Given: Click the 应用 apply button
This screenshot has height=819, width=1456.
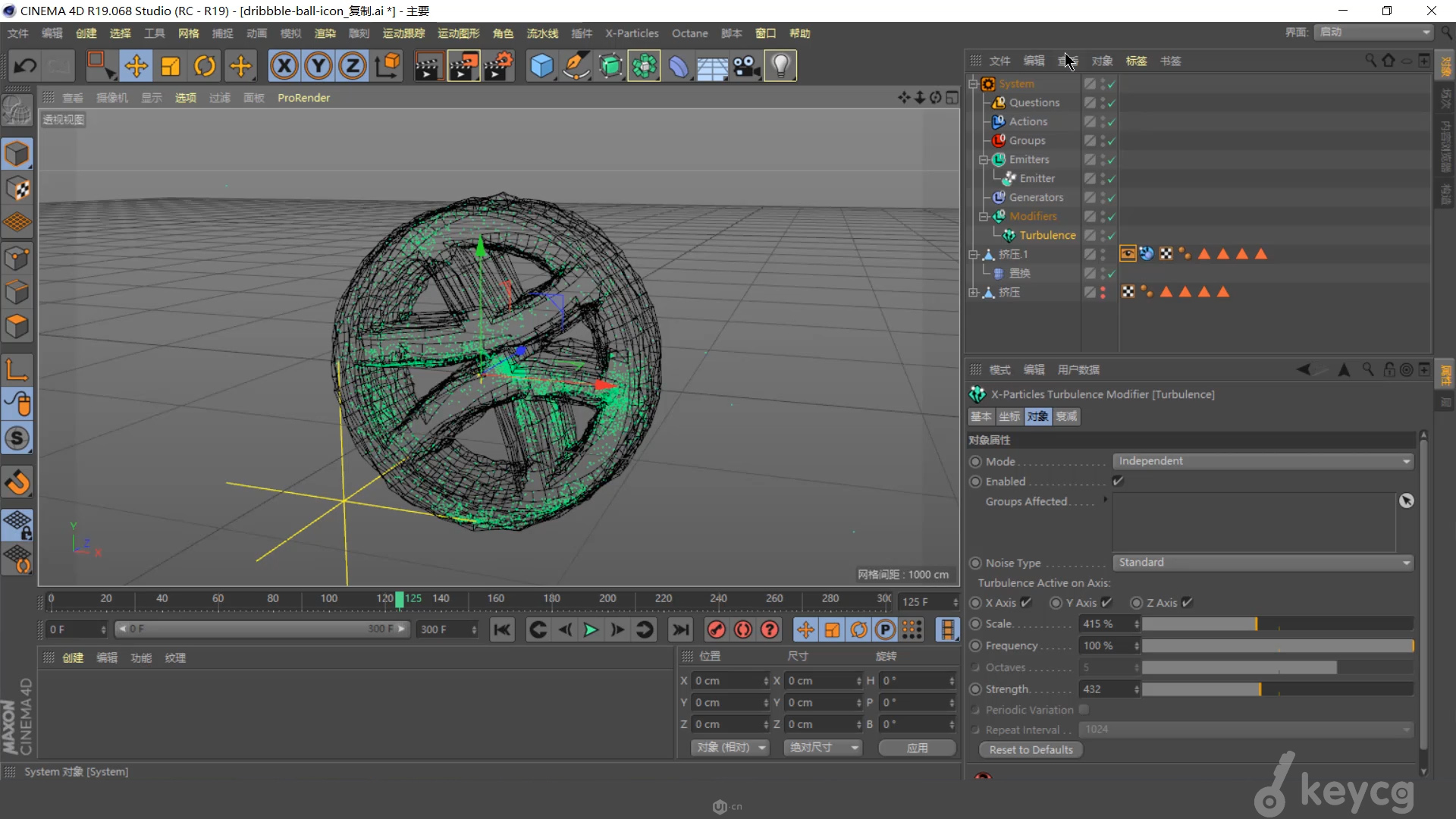Looking at the screenshot, I should (917, 748).
